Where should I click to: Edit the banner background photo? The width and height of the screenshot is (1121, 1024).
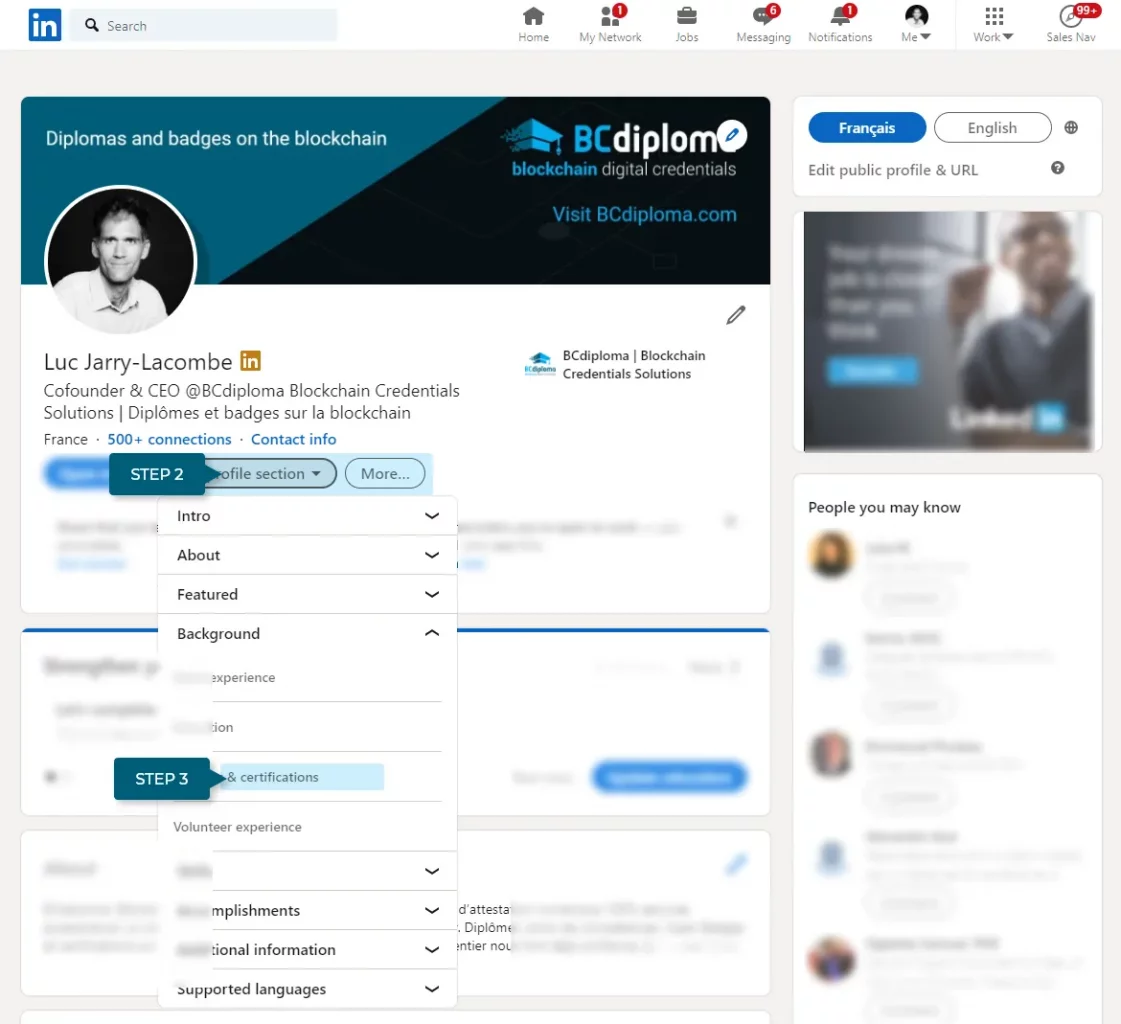tap(732, 135)
